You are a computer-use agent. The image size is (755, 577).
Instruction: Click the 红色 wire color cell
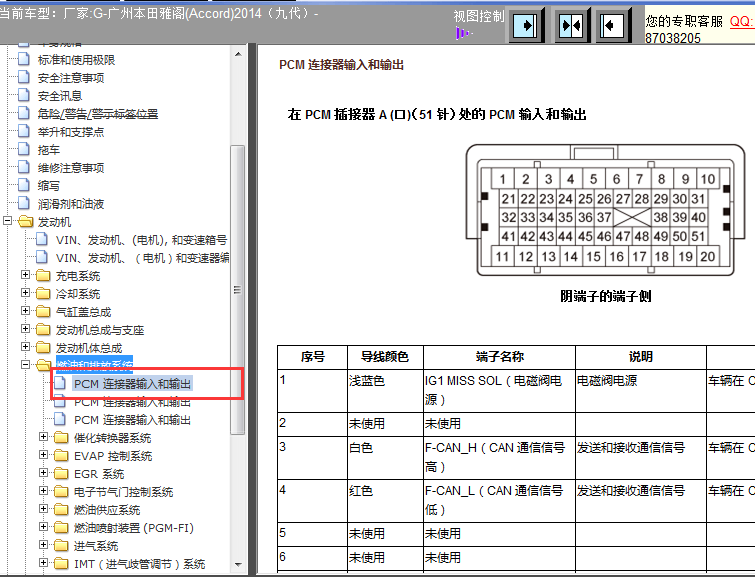[x=385, y=500]
